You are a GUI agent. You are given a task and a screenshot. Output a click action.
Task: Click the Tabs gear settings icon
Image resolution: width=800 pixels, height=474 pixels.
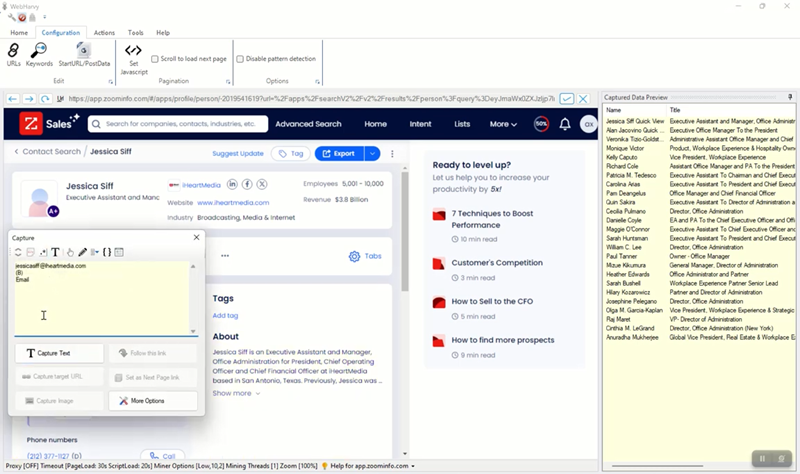[354, 256]
